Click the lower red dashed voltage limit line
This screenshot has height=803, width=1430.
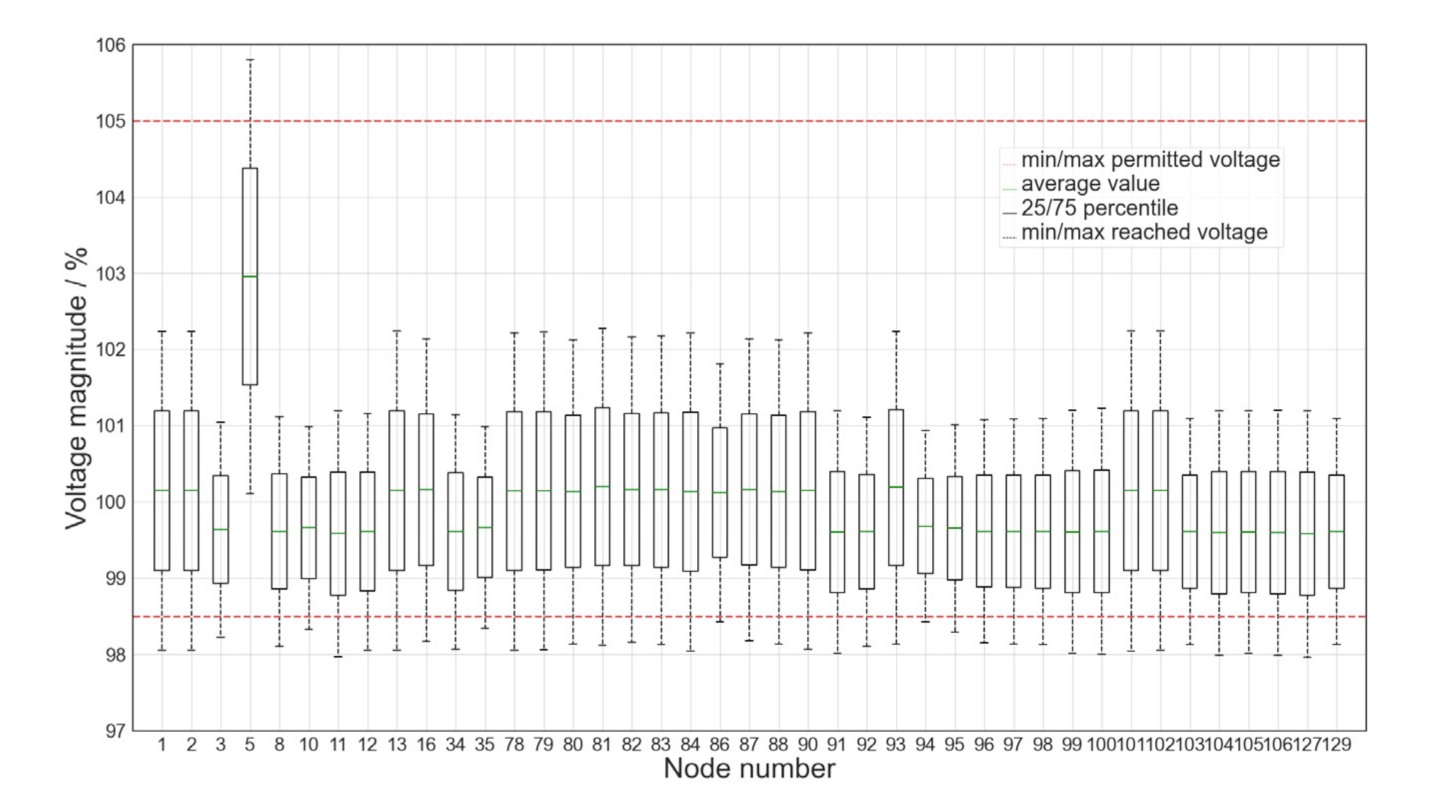tap(700, 617)
